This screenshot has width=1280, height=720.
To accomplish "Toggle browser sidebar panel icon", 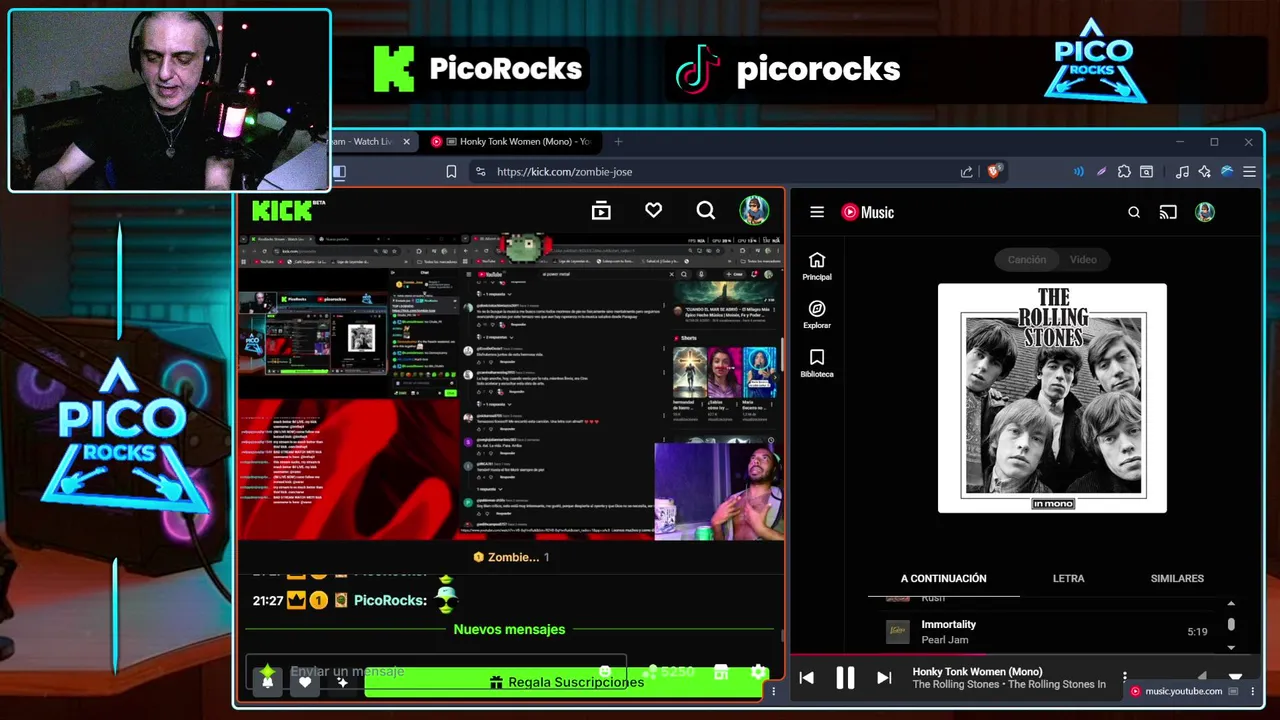I will tap(339, 172).
